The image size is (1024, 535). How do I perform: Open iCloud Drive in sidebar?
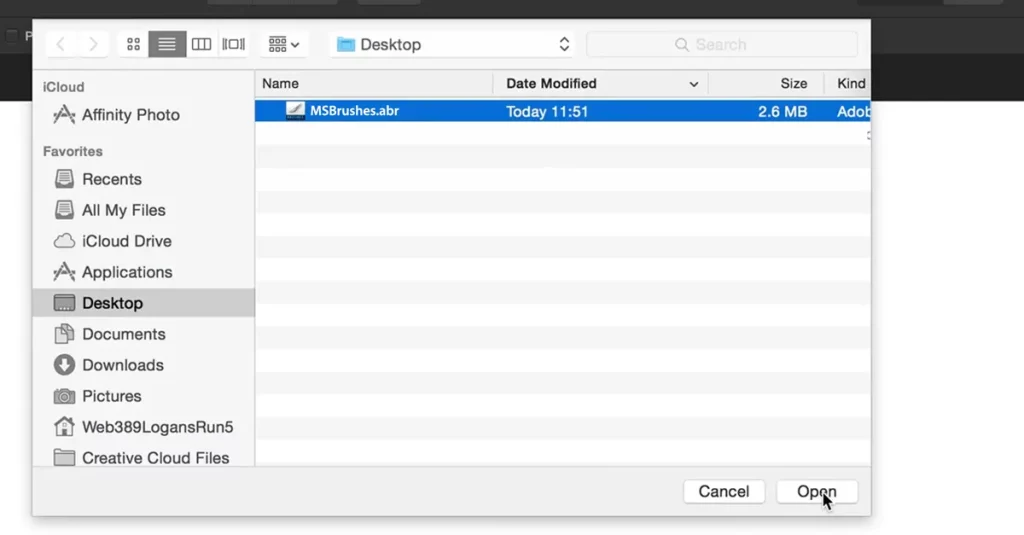[x=126, y=241]
